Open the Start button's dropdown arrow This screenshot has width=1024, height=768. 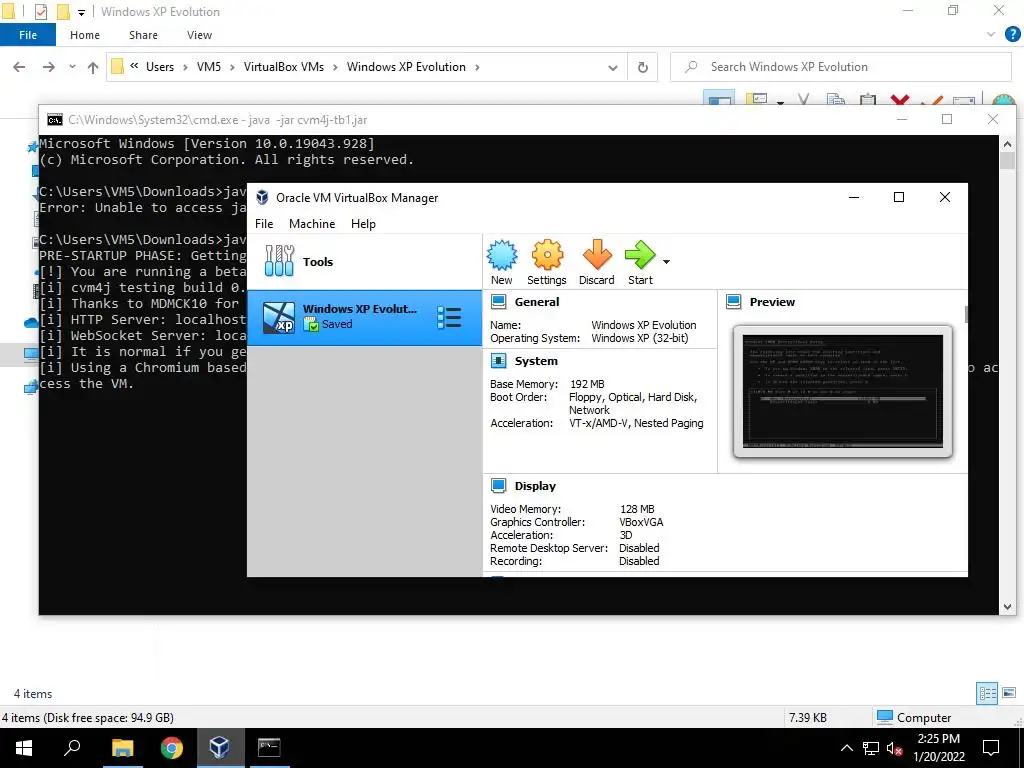(x=666, y=262)
